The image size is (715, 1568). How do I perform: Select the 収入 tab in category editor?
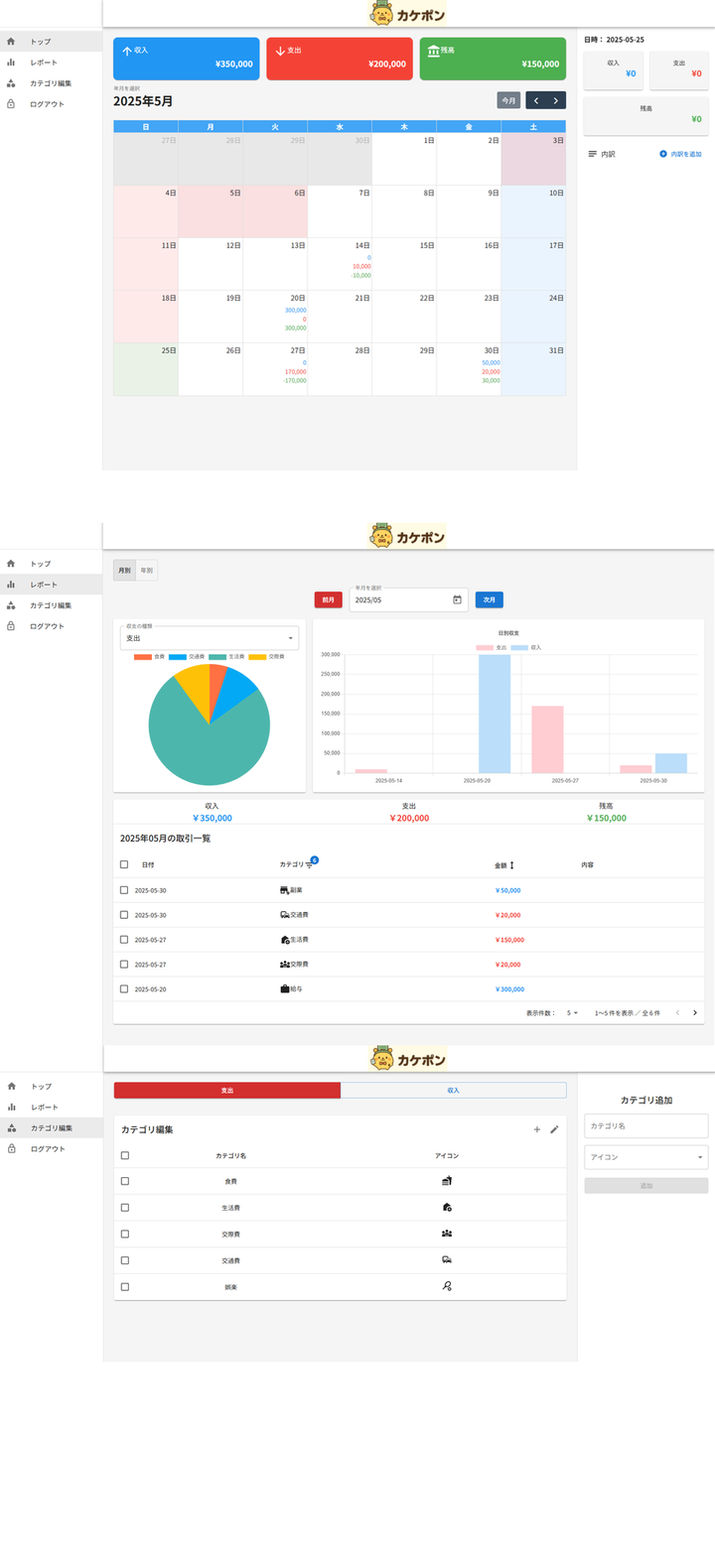pyautogui.click(x=454, y=1090)
